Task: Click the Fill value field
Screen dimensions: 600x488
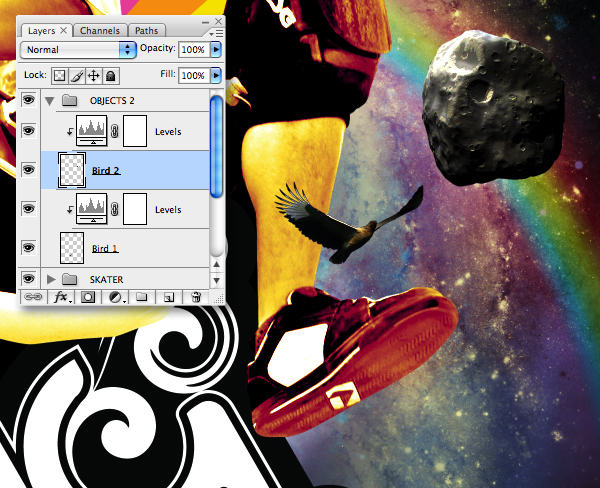Action: pyautogui.click(x=194, y=75)
